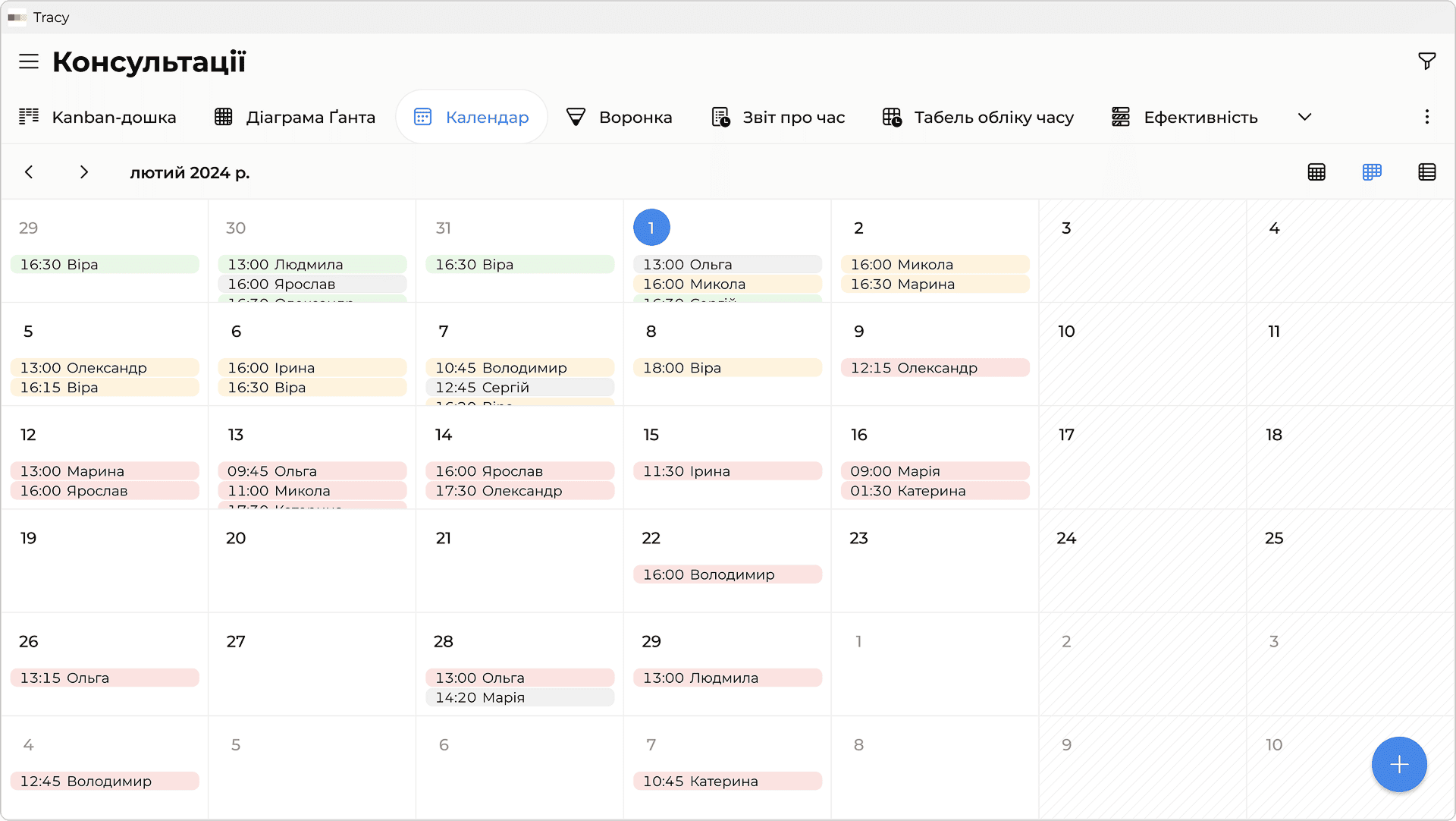Open 11:00 Микола event on February 13

tap(312, 490)
